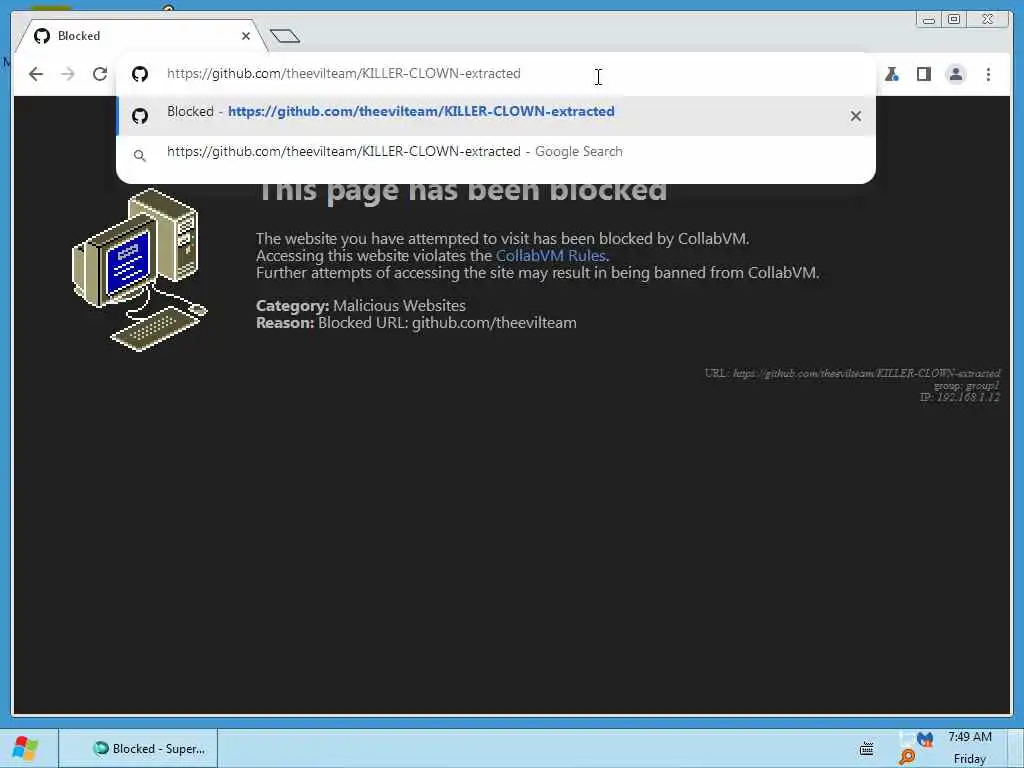Select the Blocked tab
The width and height of the screenshot is (1024, 768).
point(140,36)
